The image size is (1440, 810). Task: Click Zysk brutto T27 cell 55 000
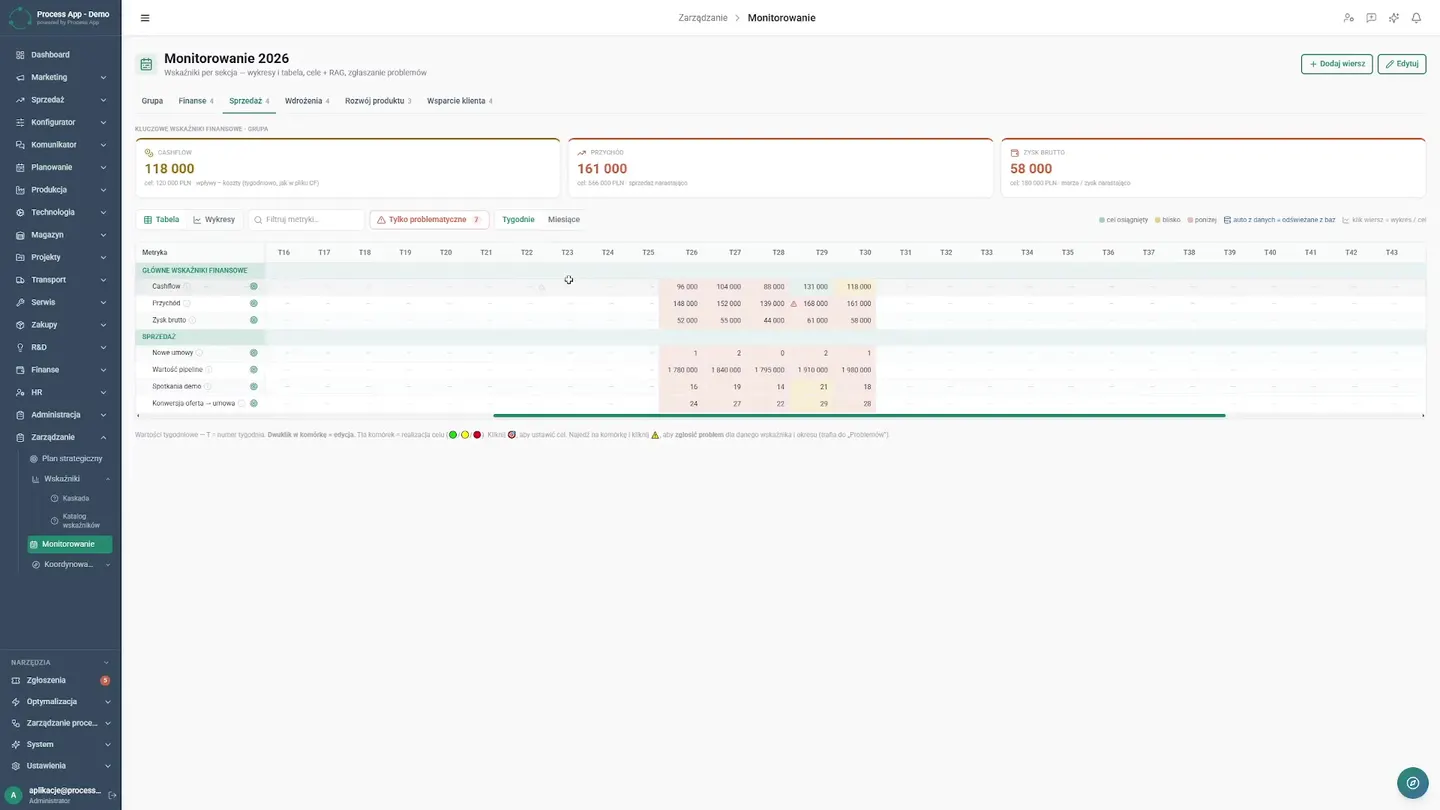click(724, 320)
